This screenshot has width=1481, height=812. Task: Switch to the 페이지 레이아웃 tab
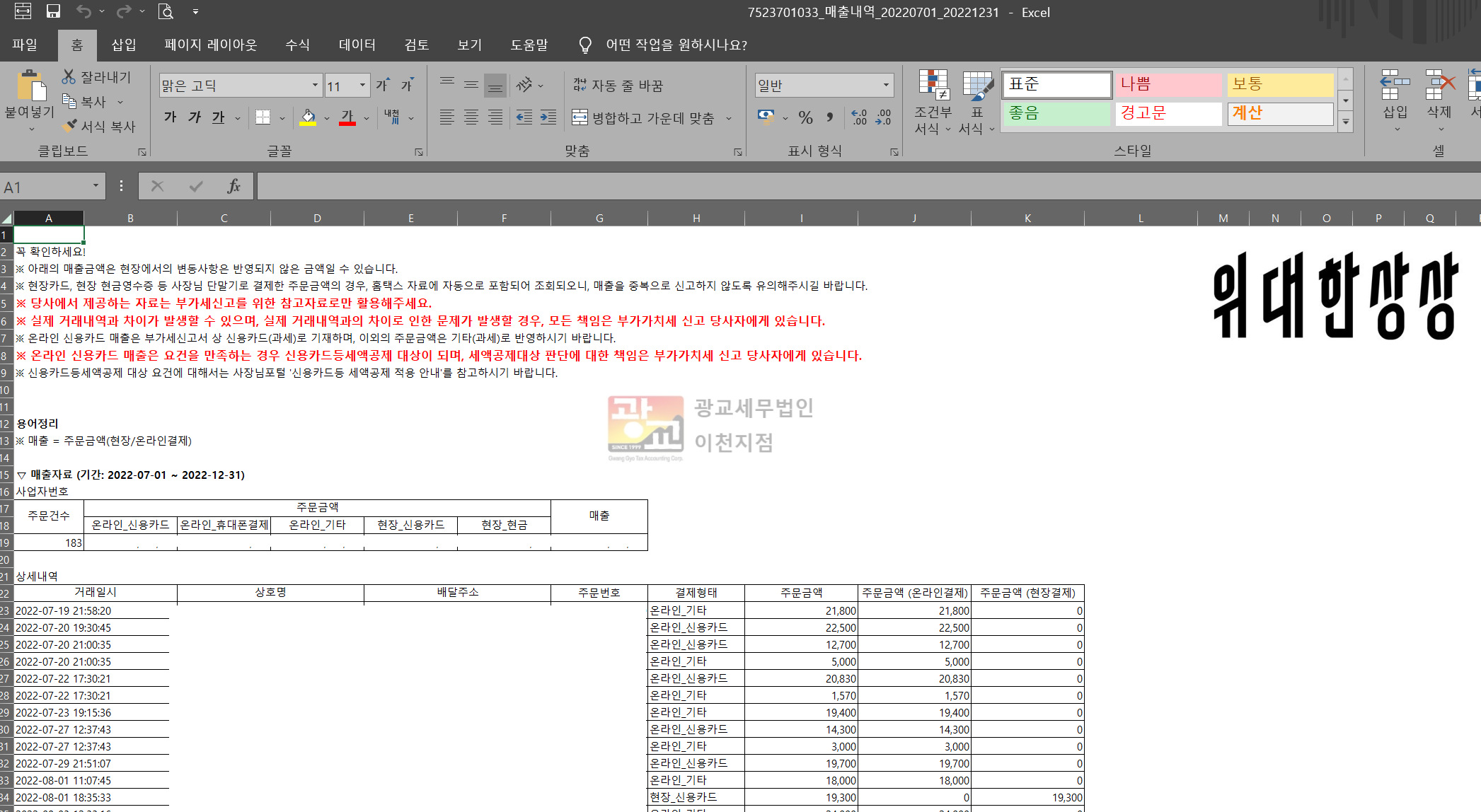tap(210, 45)
